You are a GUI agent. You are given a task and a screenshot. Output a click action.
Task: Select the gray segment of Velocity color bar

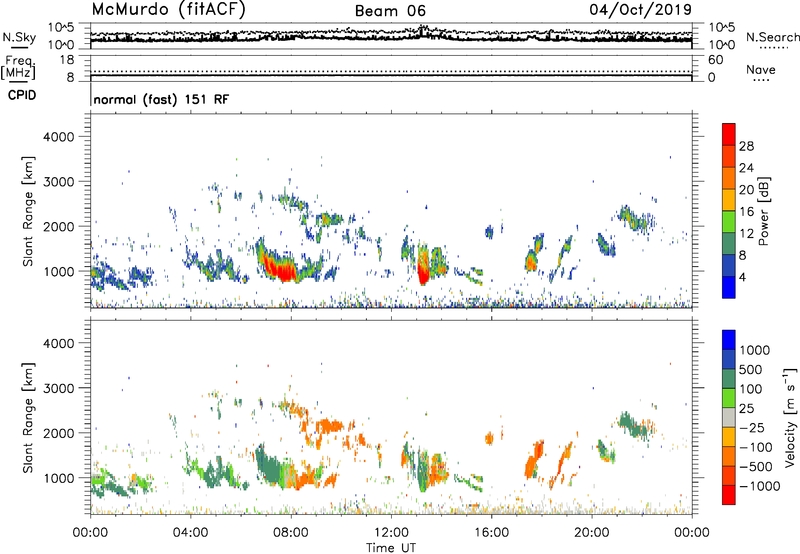pos(729,417)
